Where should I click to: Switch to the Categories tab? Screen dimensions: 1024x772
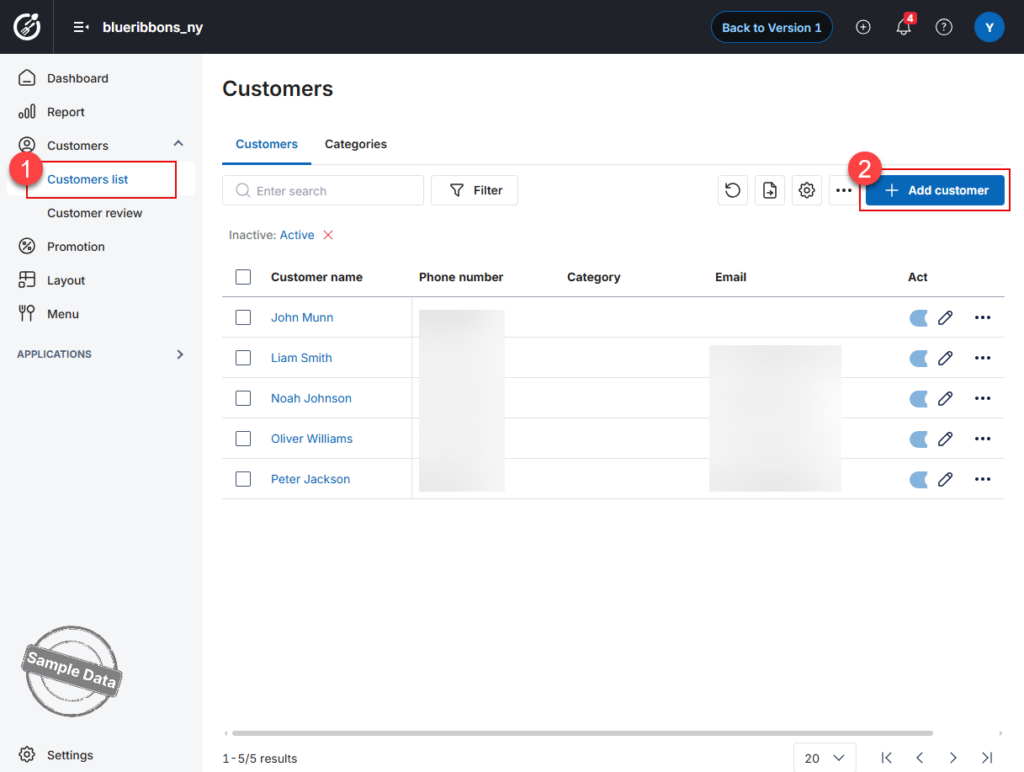click(355, 144)
